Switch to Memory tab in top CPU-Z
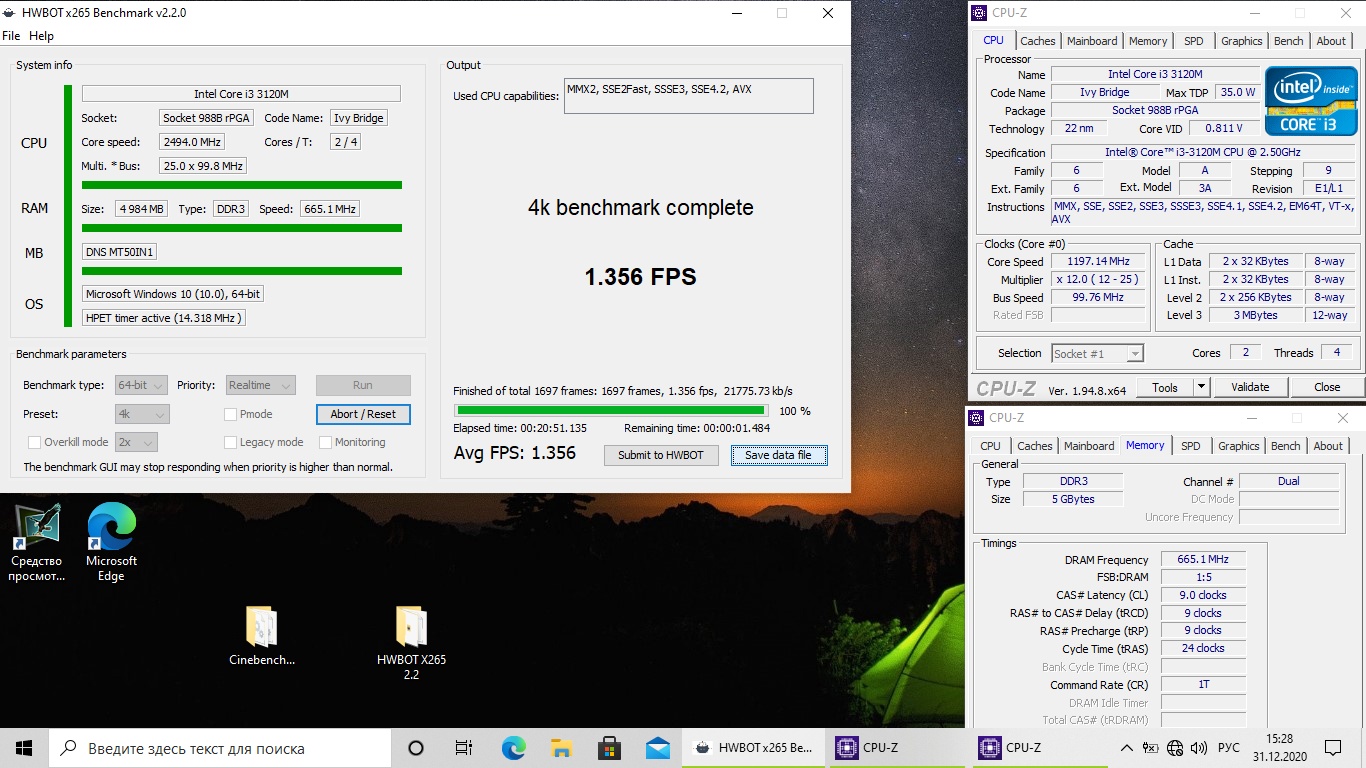 click(x=1148, y=41)
